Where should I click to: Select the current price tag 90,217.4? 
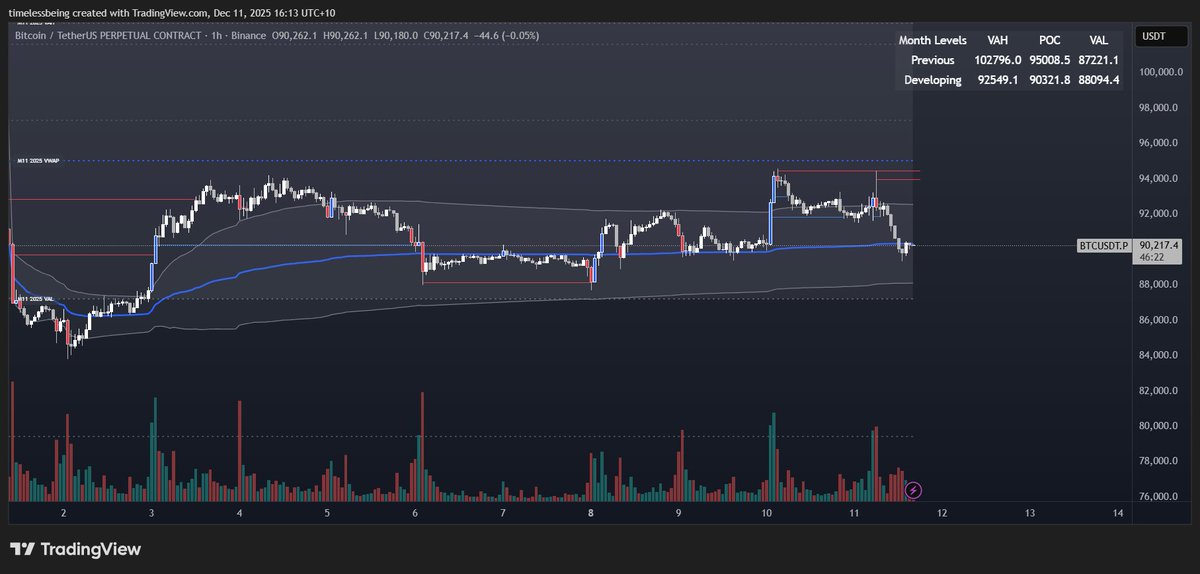(1159, 245)
